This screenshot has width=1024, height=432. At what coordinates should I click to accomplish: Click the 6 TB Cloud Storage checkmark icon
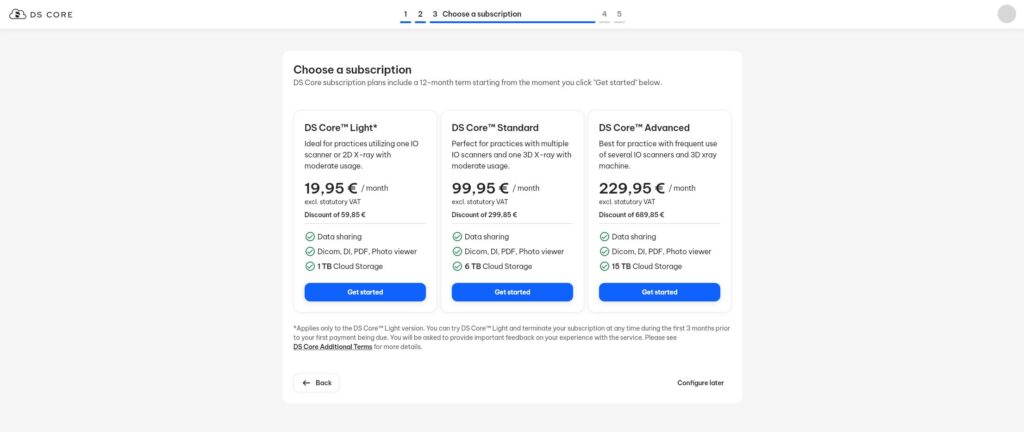tap(457, 267)
